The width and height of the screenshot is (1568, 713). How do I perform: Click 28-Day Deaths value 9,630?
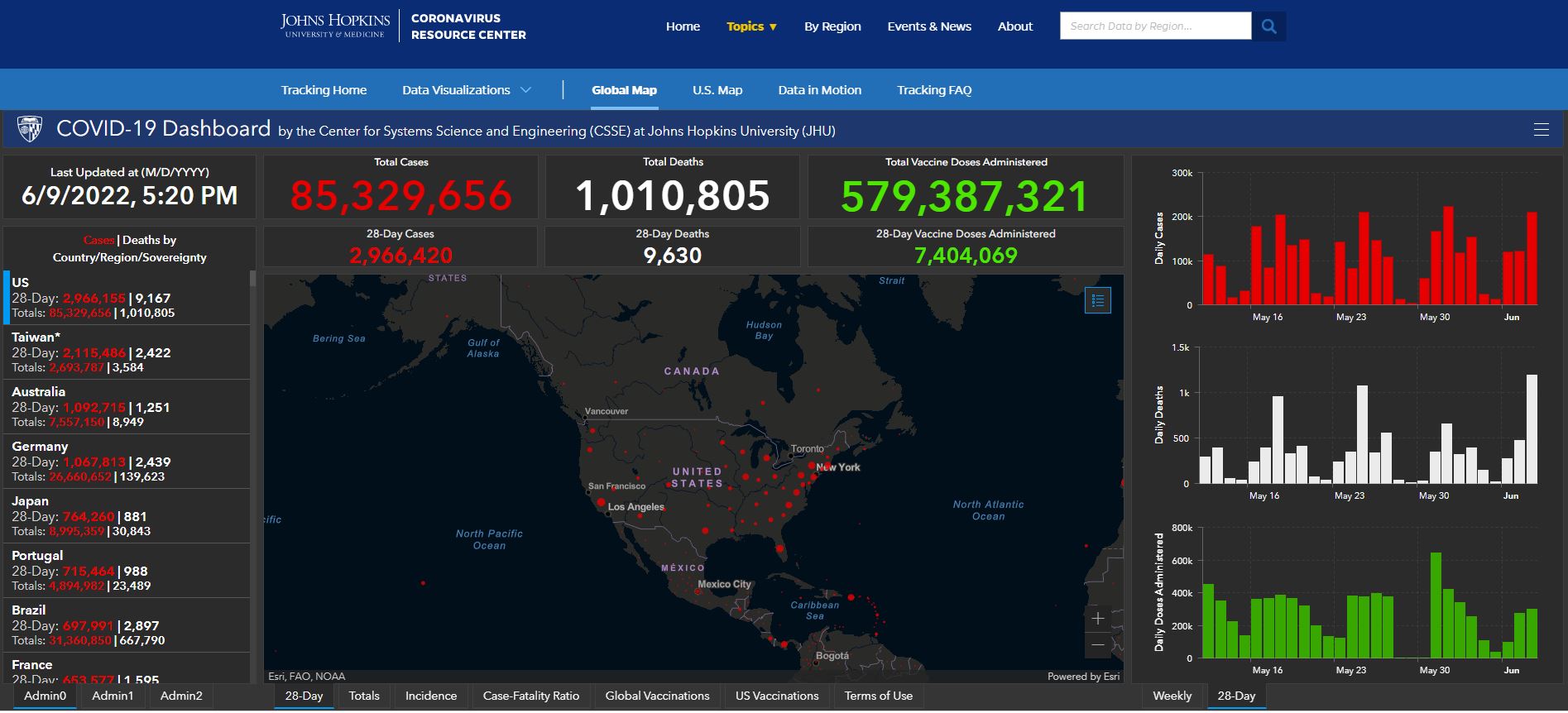pyautogui.click(x=673, y=255)
